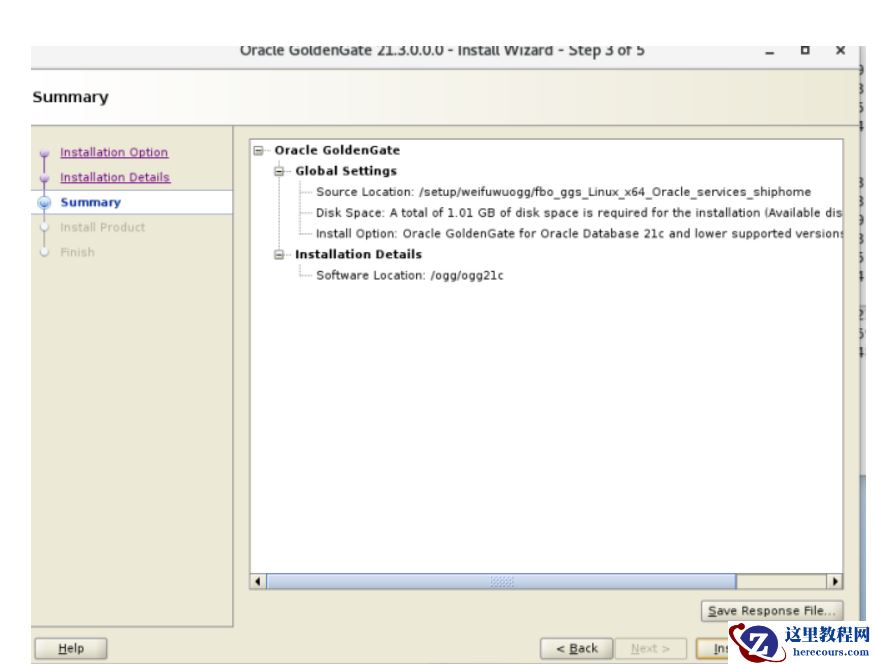
Task: Maximize the Install Wizard window
Action: tap(805, 50)
